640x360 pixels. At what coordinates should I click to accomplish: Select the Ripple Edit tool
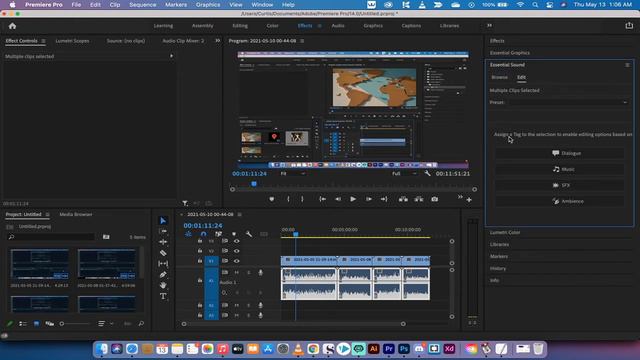pyautogui.click(x=163, y=242)
